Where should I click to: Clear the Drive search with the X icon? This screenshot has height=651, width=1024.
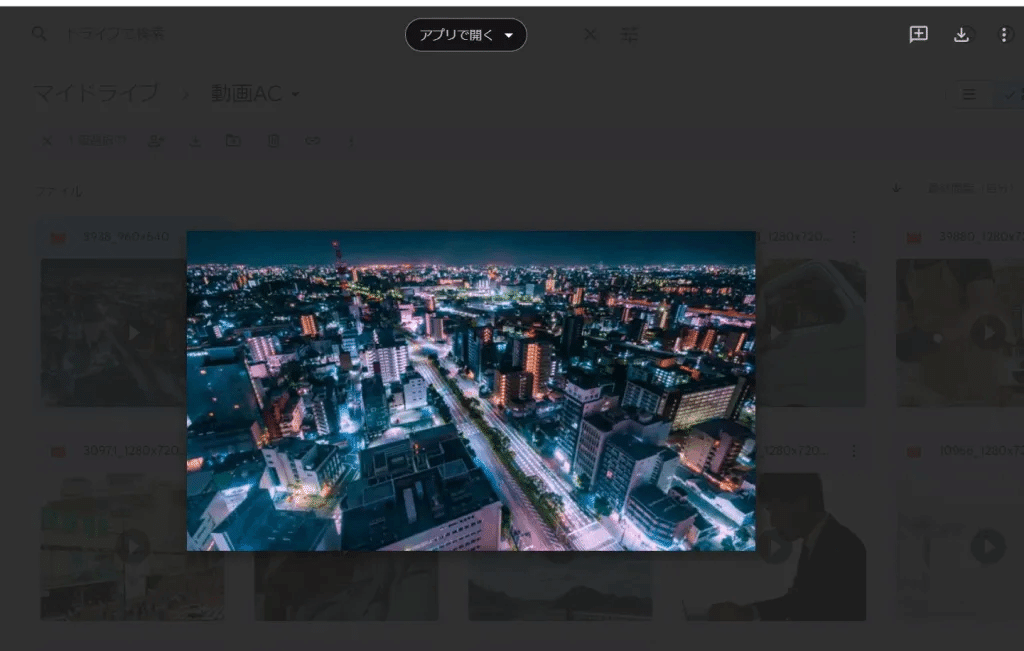590,34
